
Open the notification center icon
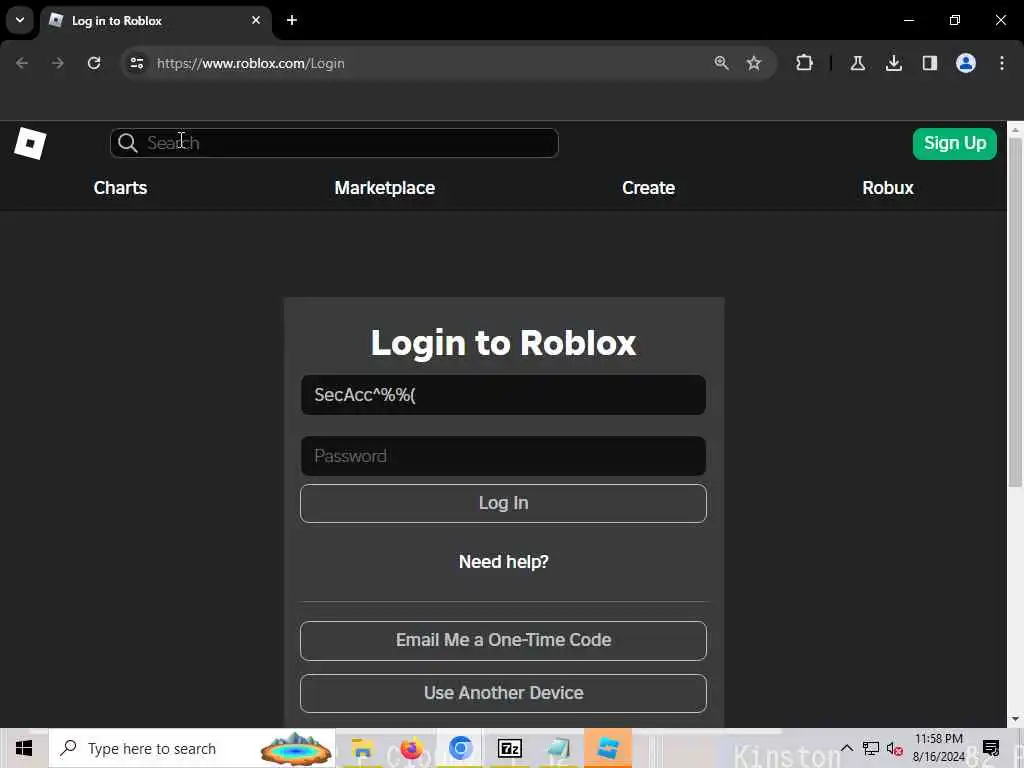[991, 748]
